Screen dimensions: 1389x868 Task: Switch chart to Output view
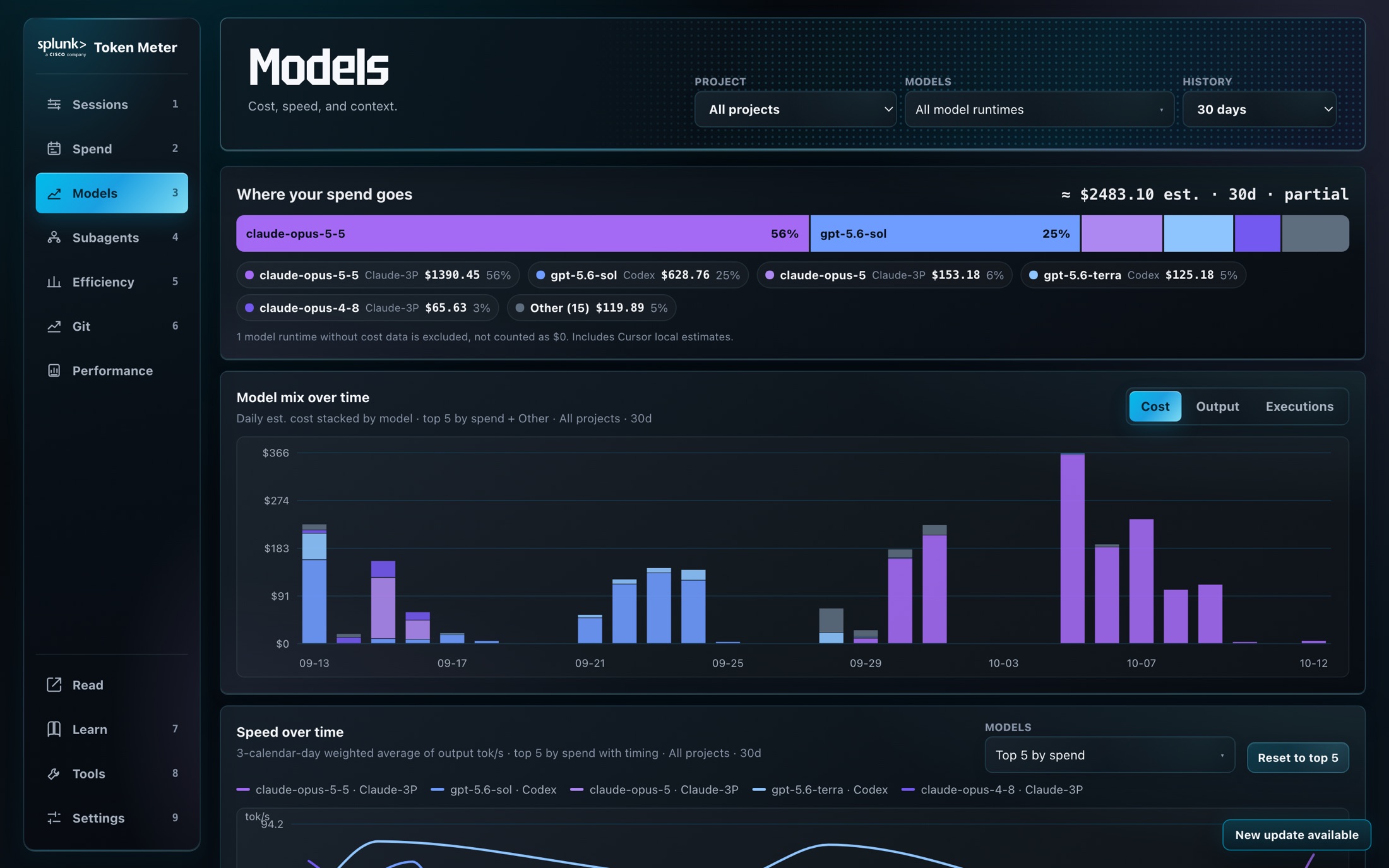point(1217,407)
